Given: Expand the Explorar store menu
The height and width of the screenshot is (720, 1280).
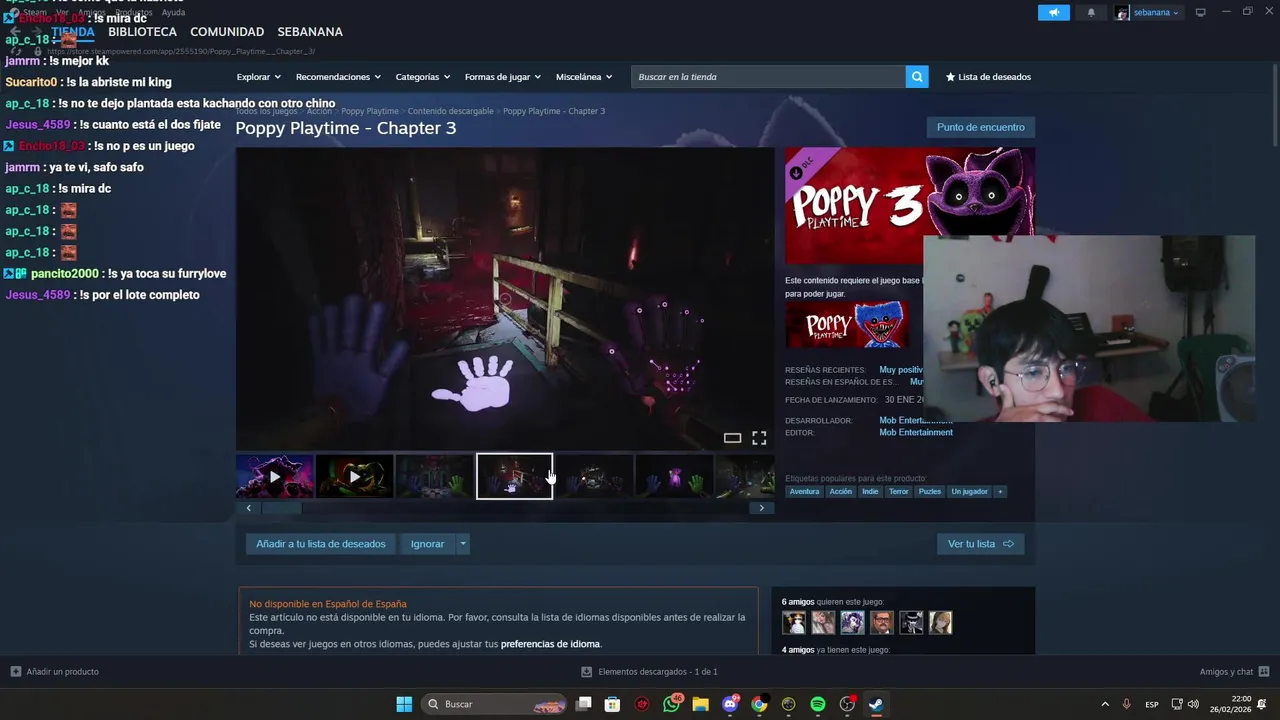Looking at the screenshot, I should tap(258, 77).
